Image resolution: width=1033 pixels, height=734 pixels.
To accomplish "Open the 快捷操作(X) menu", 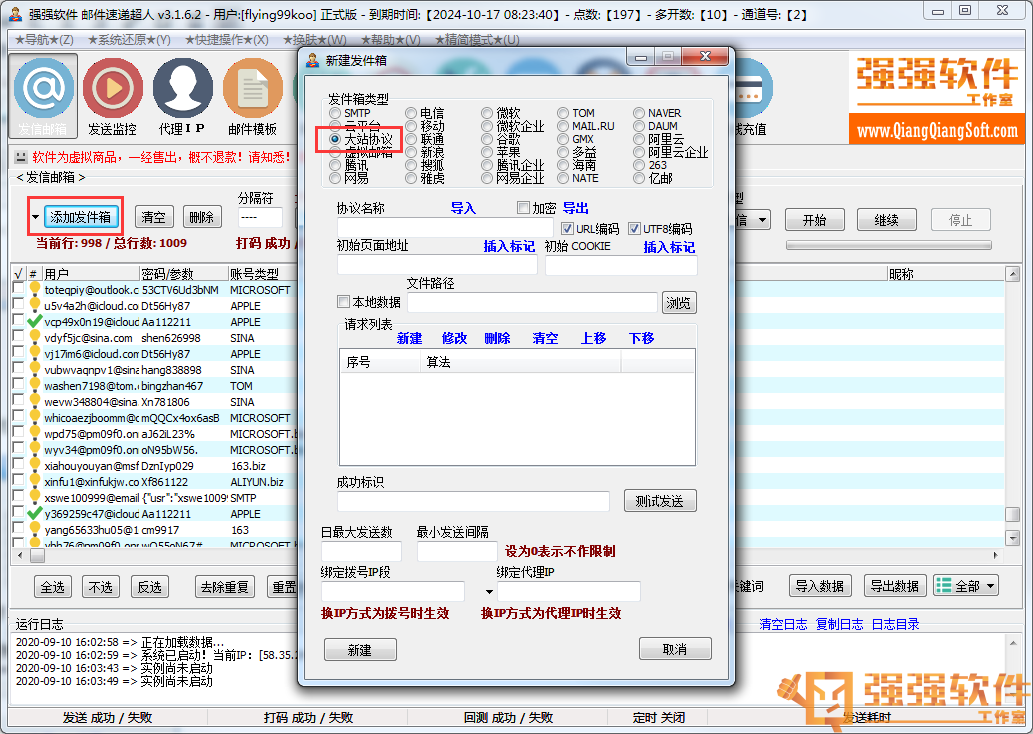I will pos(227,40).
